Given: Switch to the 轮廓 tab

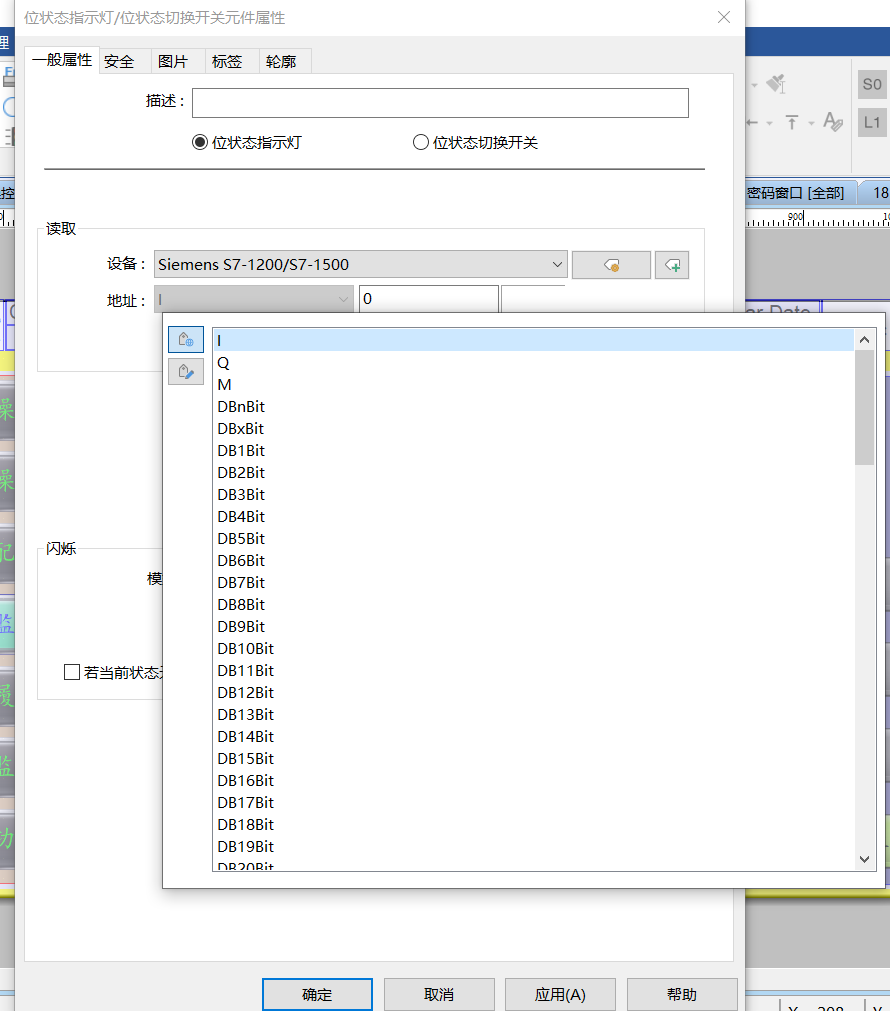Looking at the screenshot, I should 281,61.
